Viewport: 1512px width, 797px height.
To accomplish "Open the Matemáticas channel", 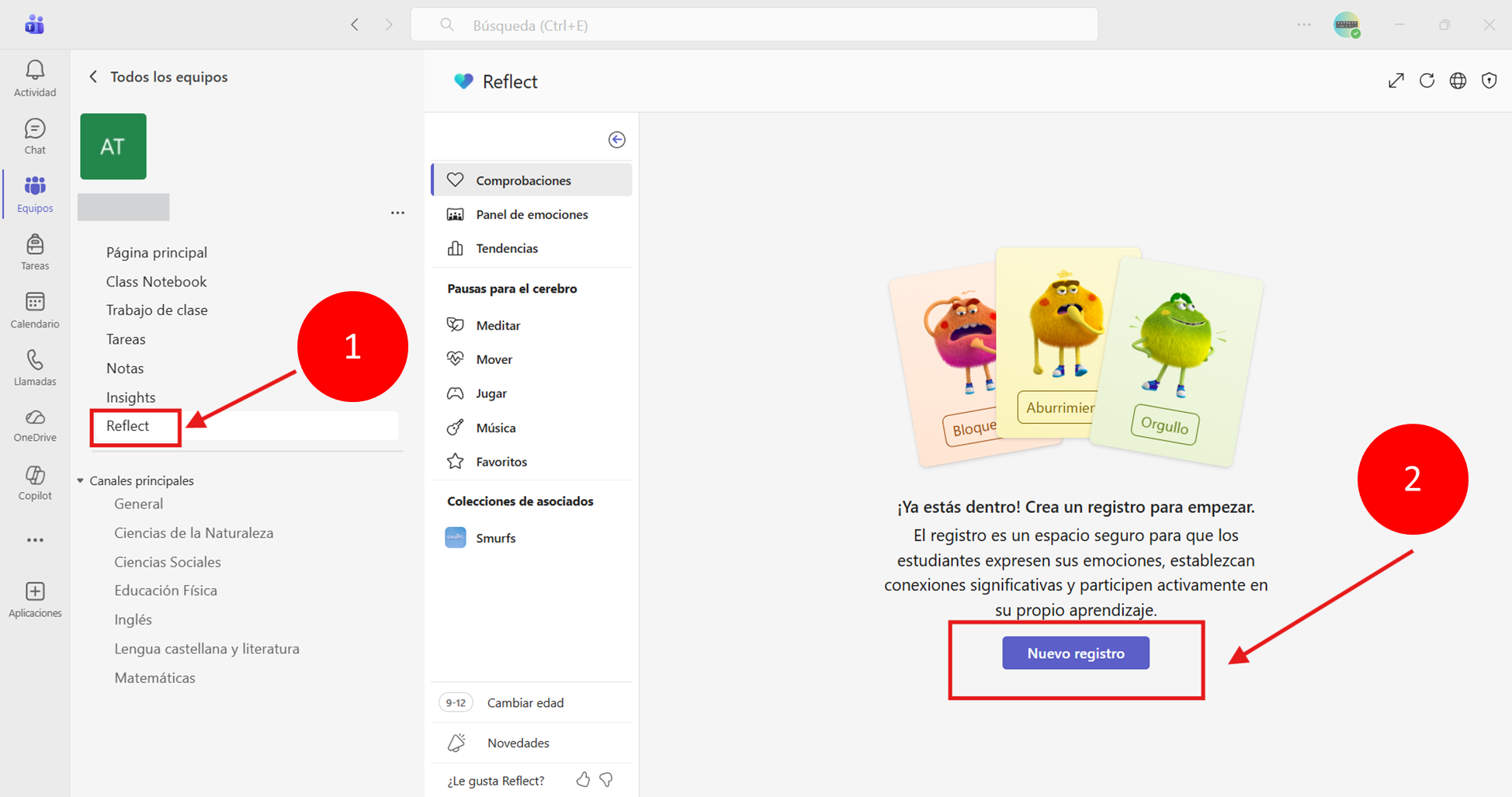I will pyautogui.click(x=155, y=677).
